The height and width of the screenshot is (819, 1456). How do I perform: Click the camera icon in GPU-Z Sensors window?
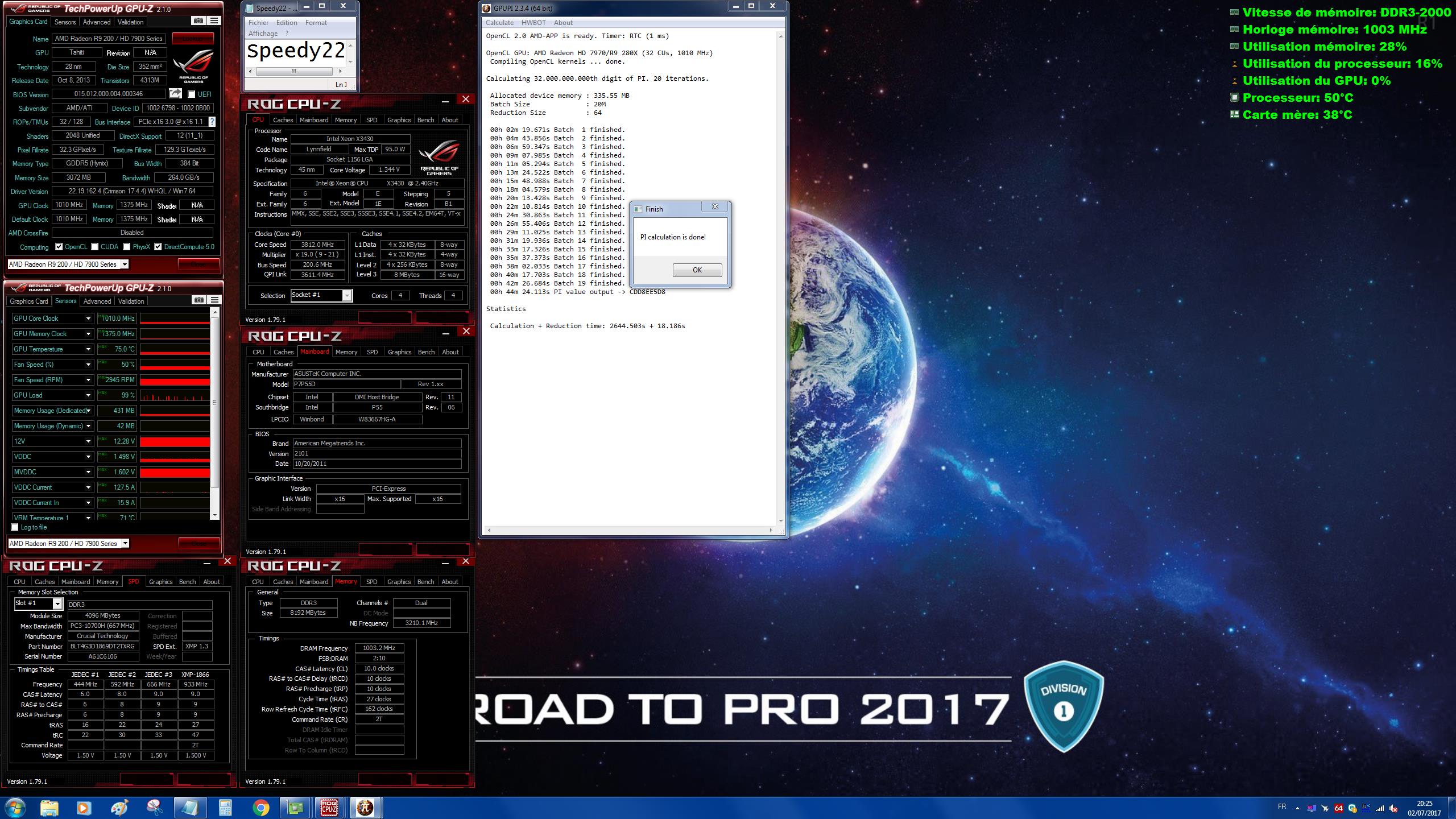(198, 300)
